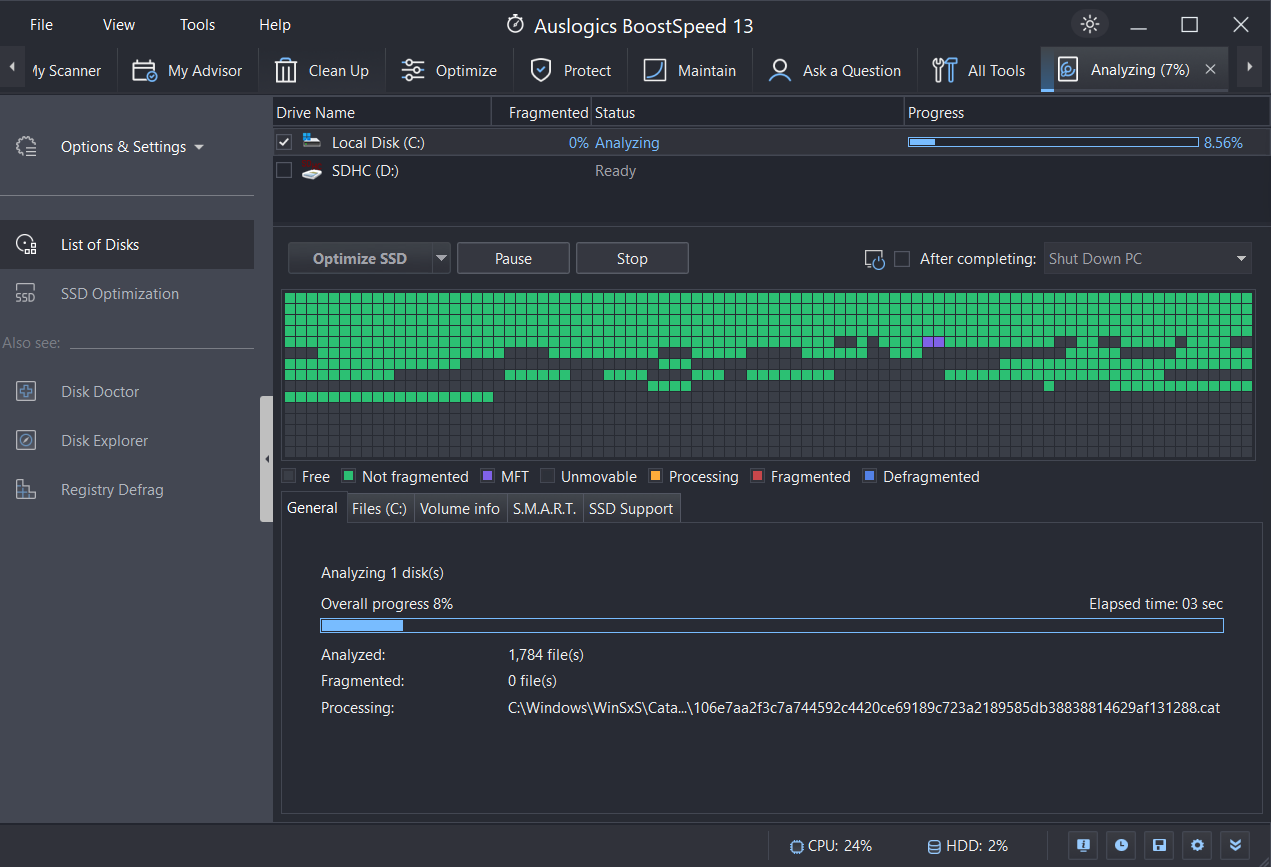Click the purple MFT cluster block
The width and height of the screenshot is (1271, 867).
933,342
